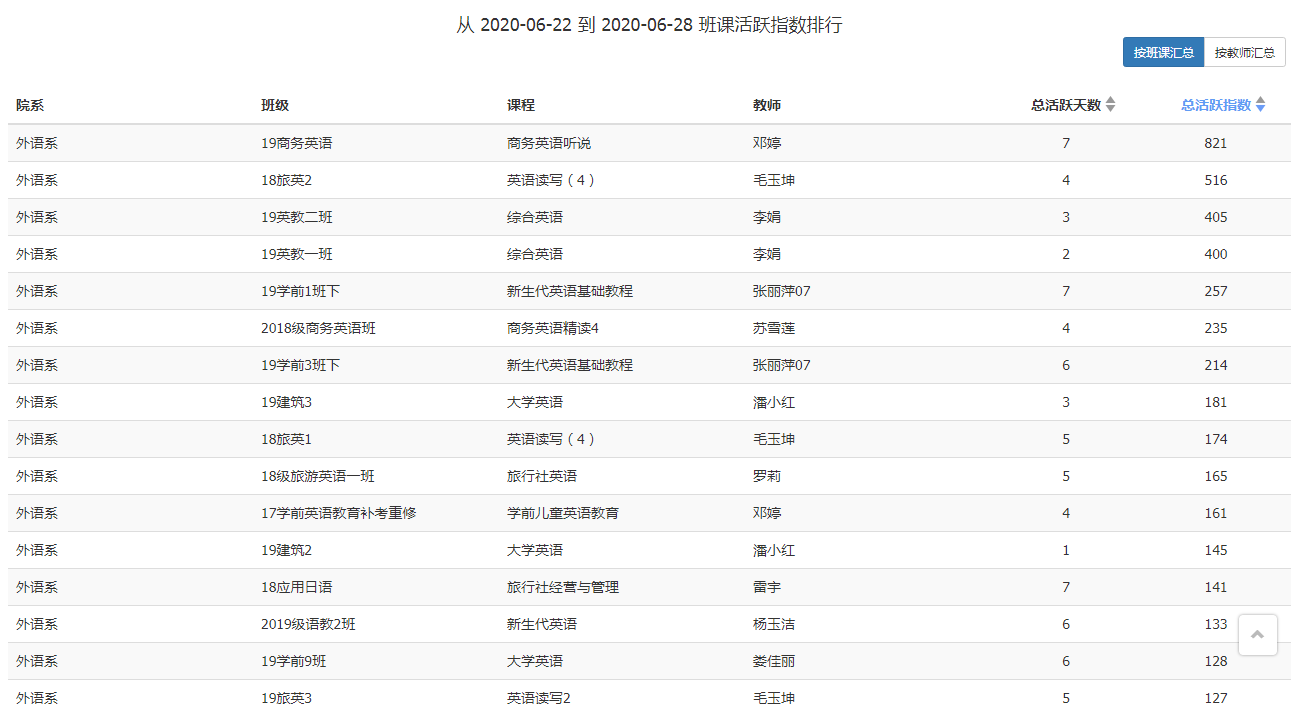
Task: Select the 19商务英语 class row
Action: (649, 143)
